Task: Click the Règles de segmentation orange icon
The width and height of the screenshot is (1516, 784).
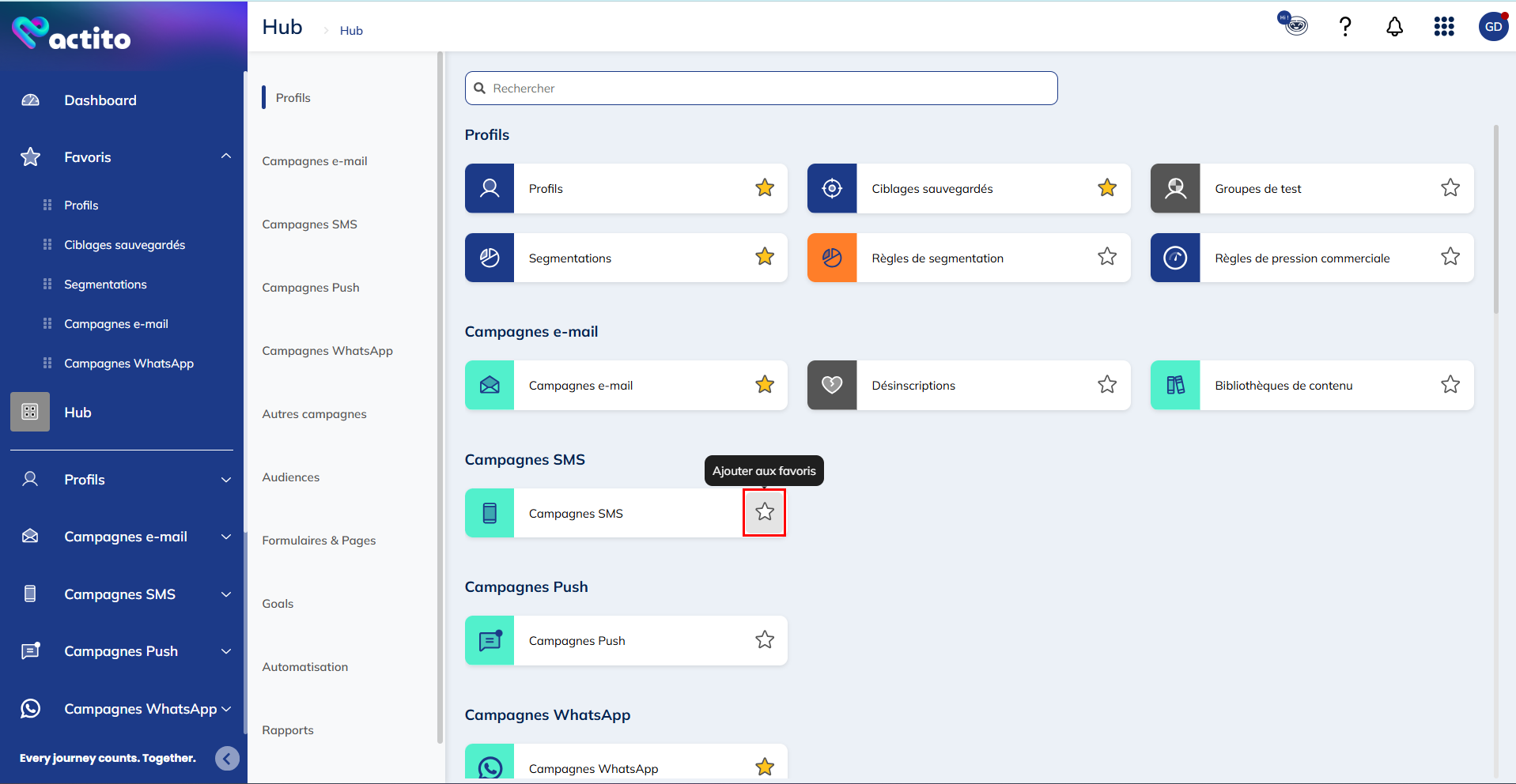Action: [832, 258]
